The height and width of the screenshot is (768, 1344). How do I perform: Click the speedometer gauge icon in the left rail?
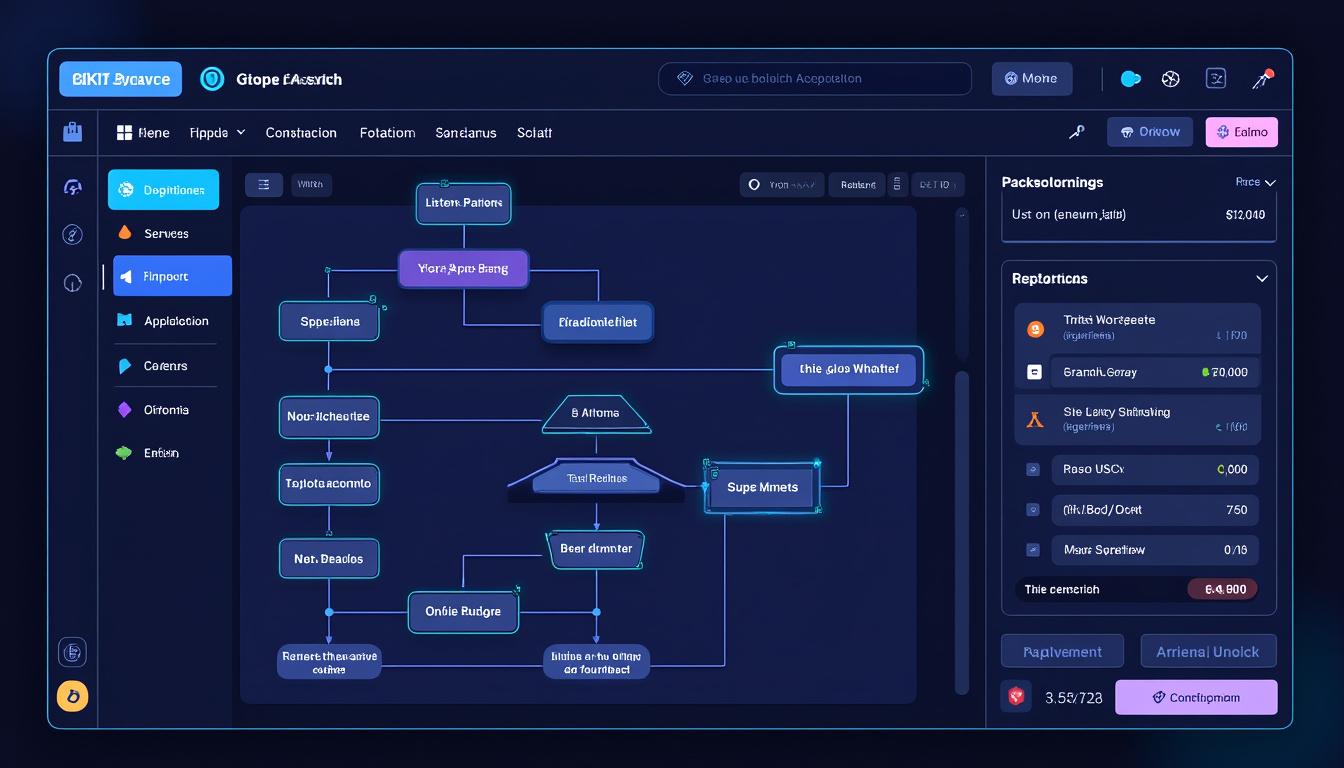(72, 188)
